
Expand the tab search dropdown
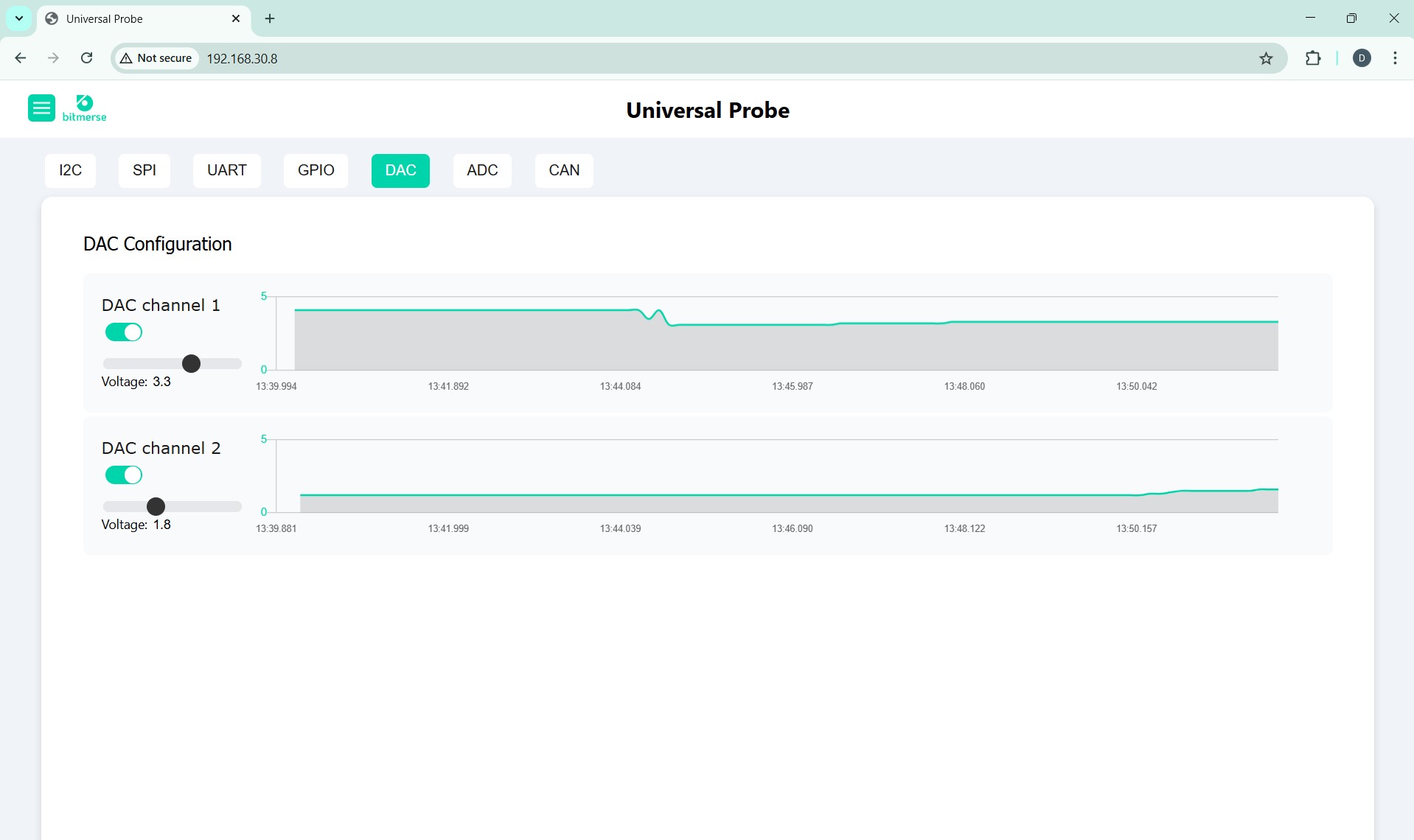click(x=19, y=18)
